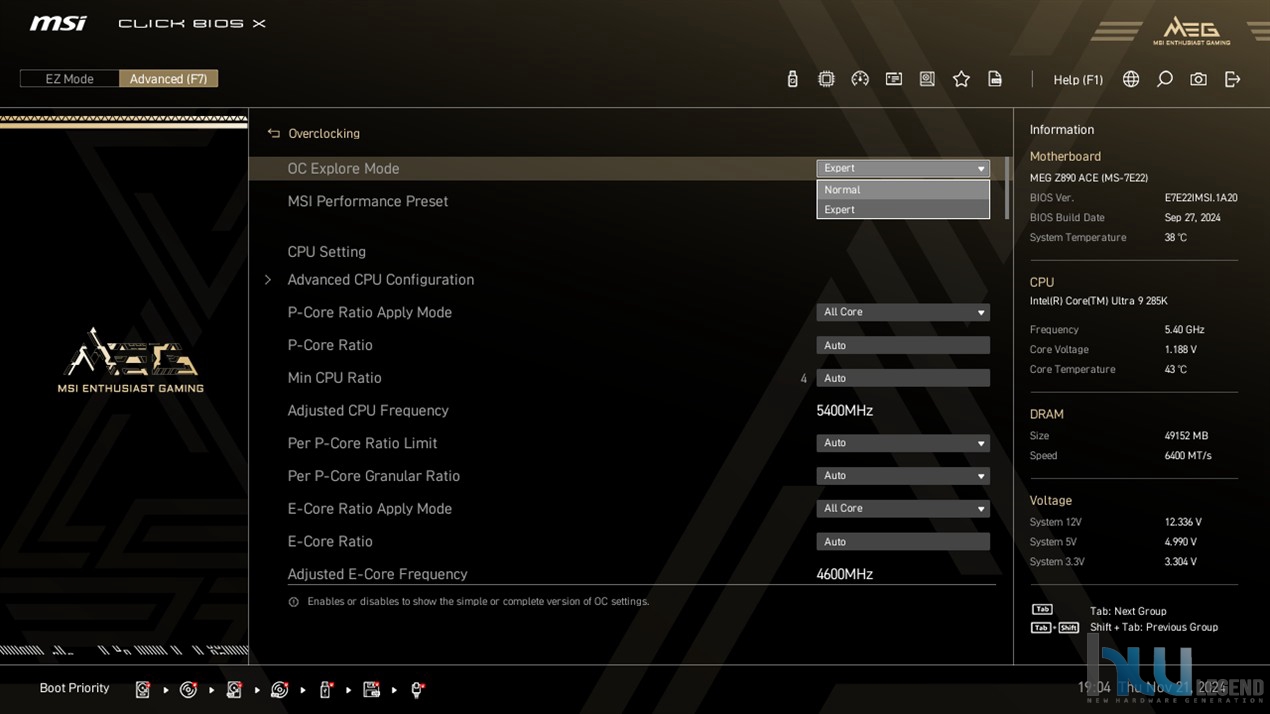Click the 49152 MB DRAM size value
1270x714 pixels.
coord(1186,436)
